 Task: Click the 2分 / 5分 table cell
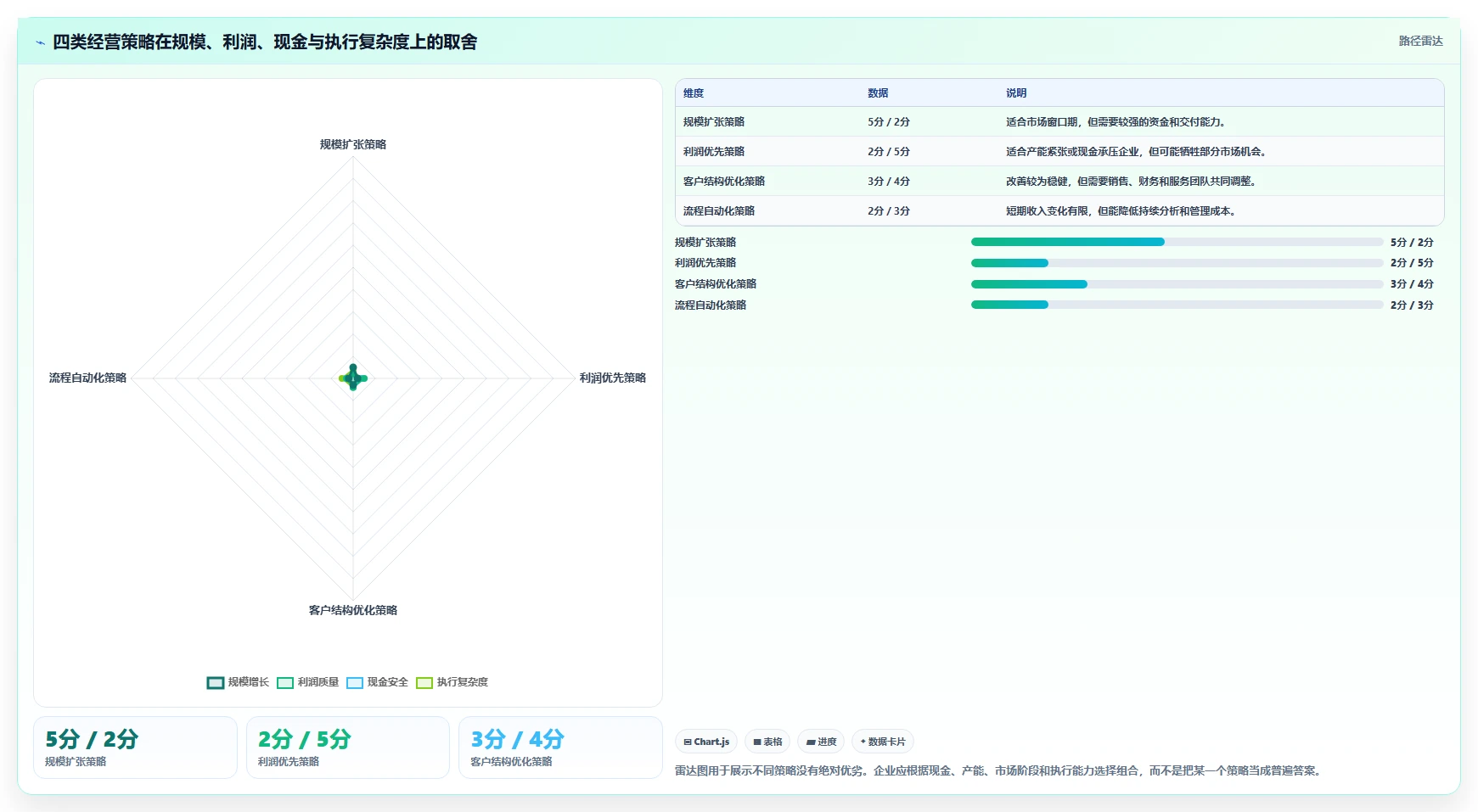tap(889, 152)
